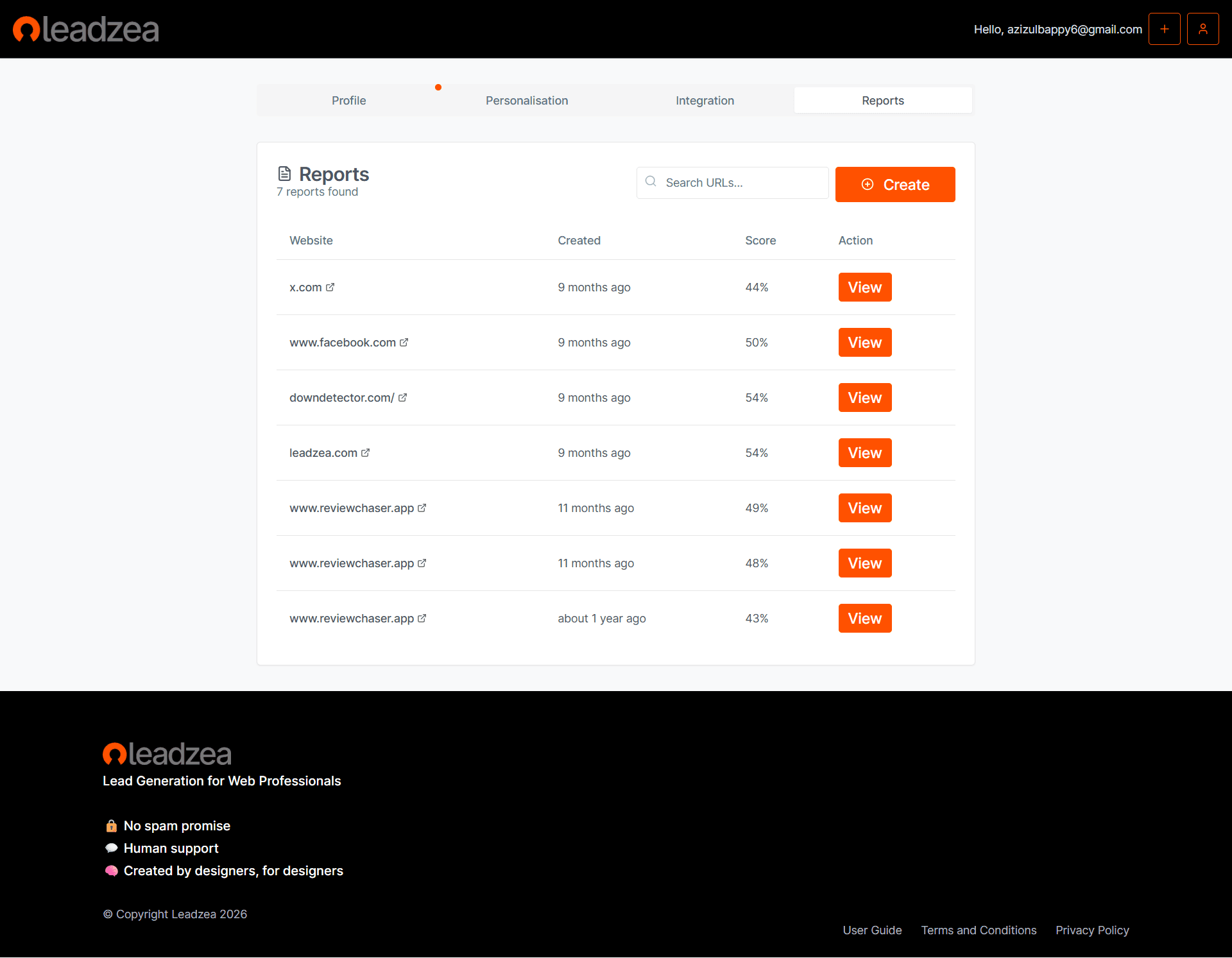Open the user account icon button
1232x958 pixels.
[x=1202, y=29]
